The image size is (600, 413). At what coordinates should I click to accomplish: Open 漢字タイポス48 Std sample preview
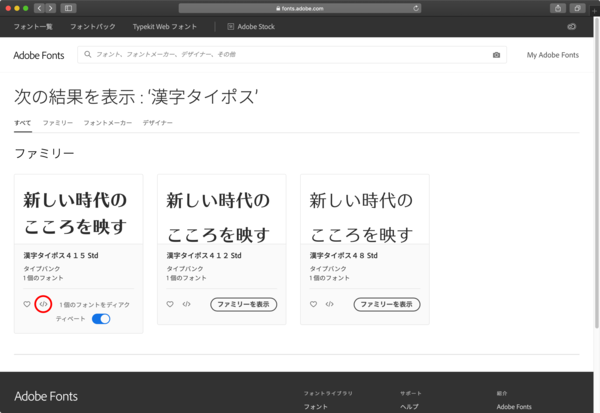[x=365, y=210]
